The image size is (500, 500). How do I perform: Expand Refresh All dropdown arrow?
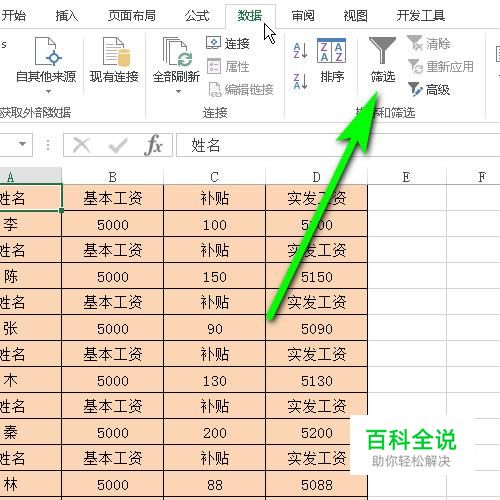click(x=178, y=91)
